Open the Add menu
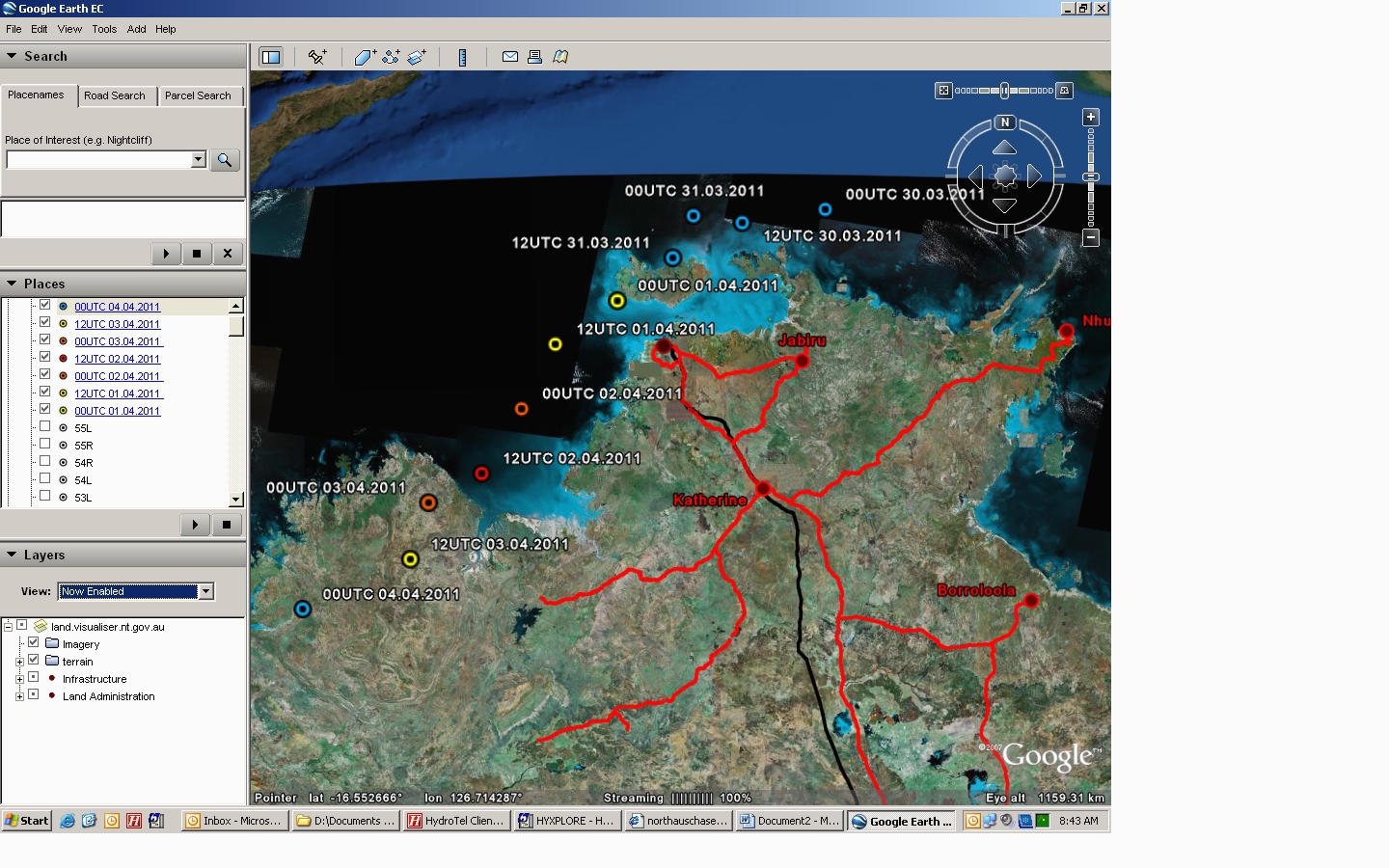1389x868 pixels. 137,29
